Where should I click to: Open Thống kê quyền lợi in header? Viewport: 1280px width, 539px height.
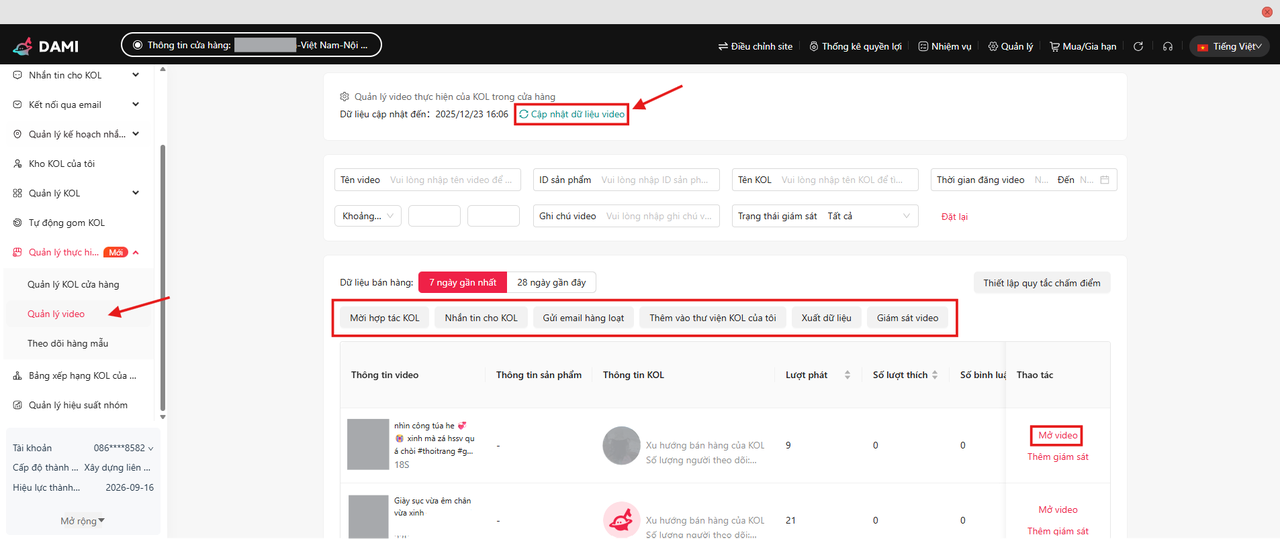click(x=855, y=46)
